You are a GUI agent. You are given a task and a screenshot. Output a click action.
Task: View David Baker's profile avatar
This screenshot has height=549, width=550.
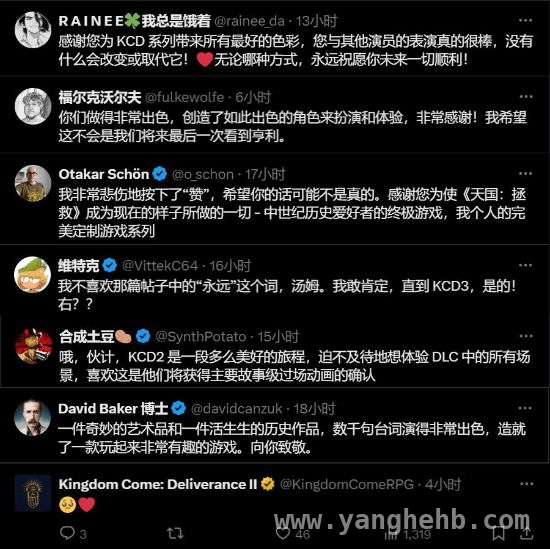(33, 417)
